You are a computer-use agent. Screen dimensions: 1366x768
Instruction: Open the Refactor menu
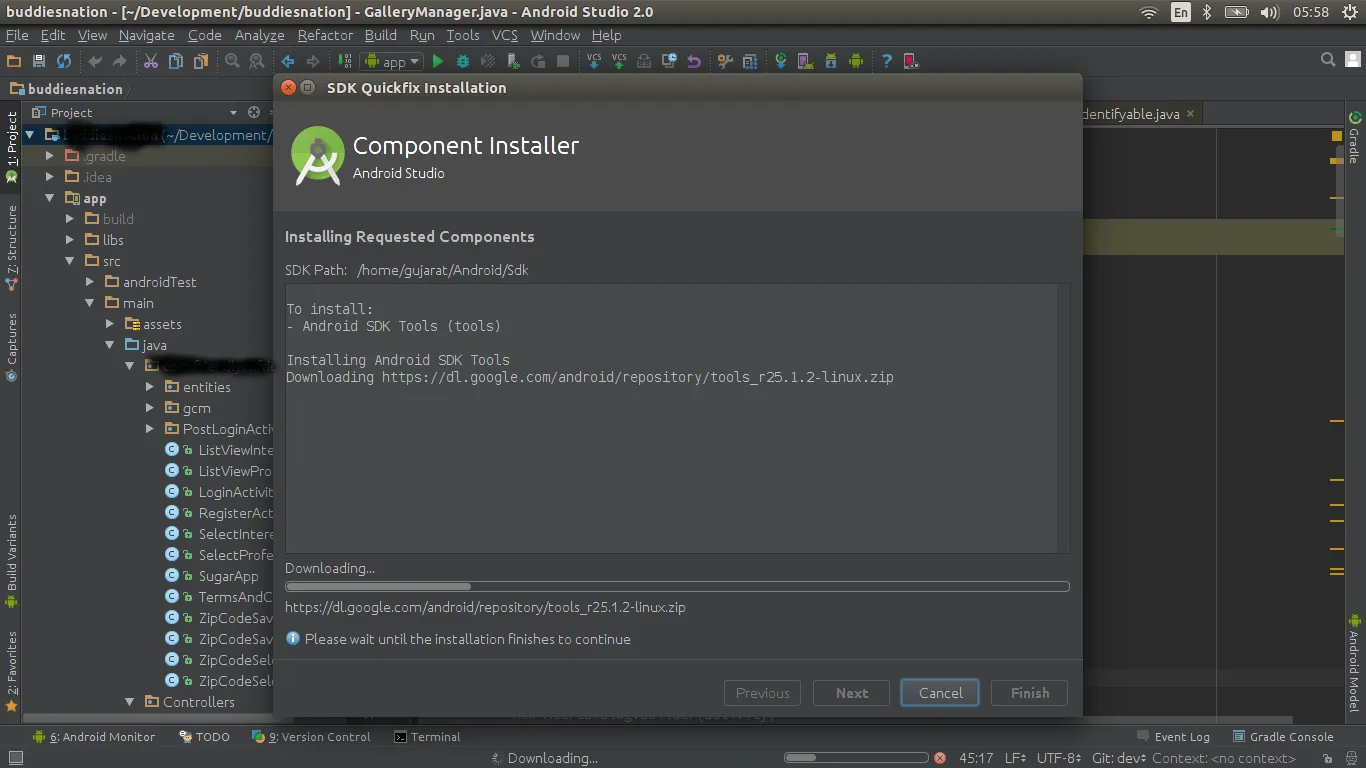point(325,35)
